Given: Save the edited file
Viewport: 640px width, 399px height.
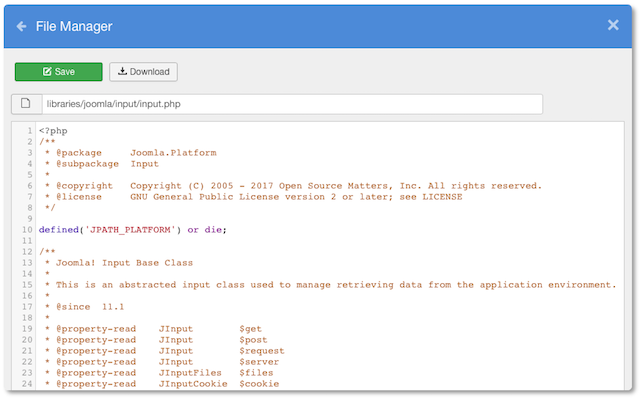Looking at the screenshot, I should (59, 72).
